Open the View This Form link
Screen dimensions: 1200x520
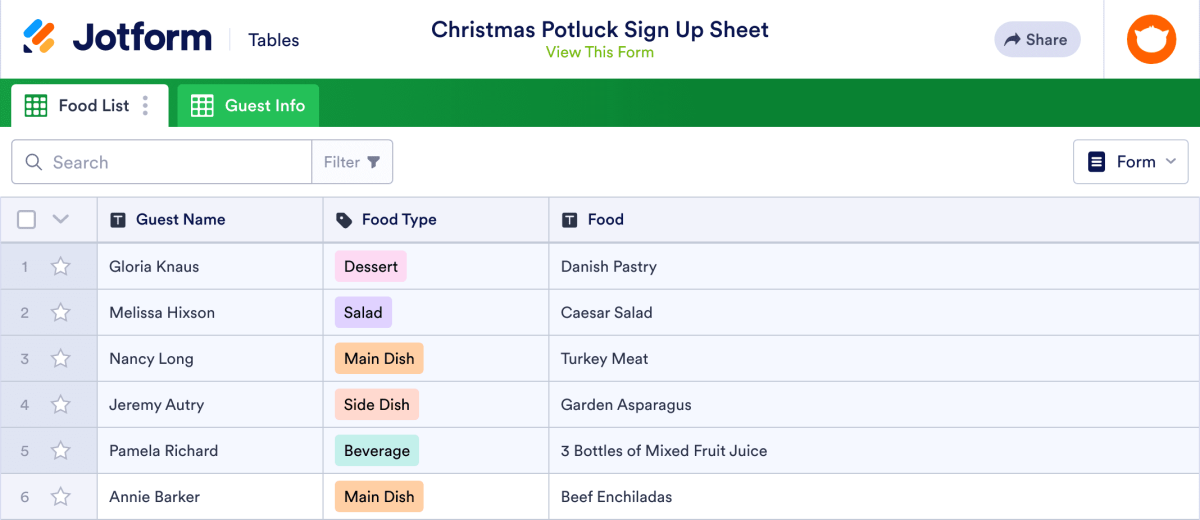[x=600, y=52]
